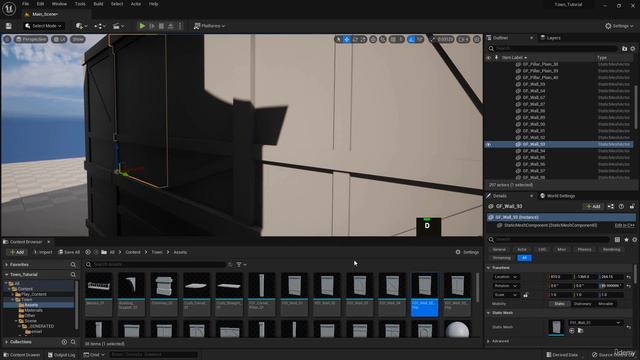Open the Build menu
The width and height of the screenshot is (640, 360).
[98, 4]
